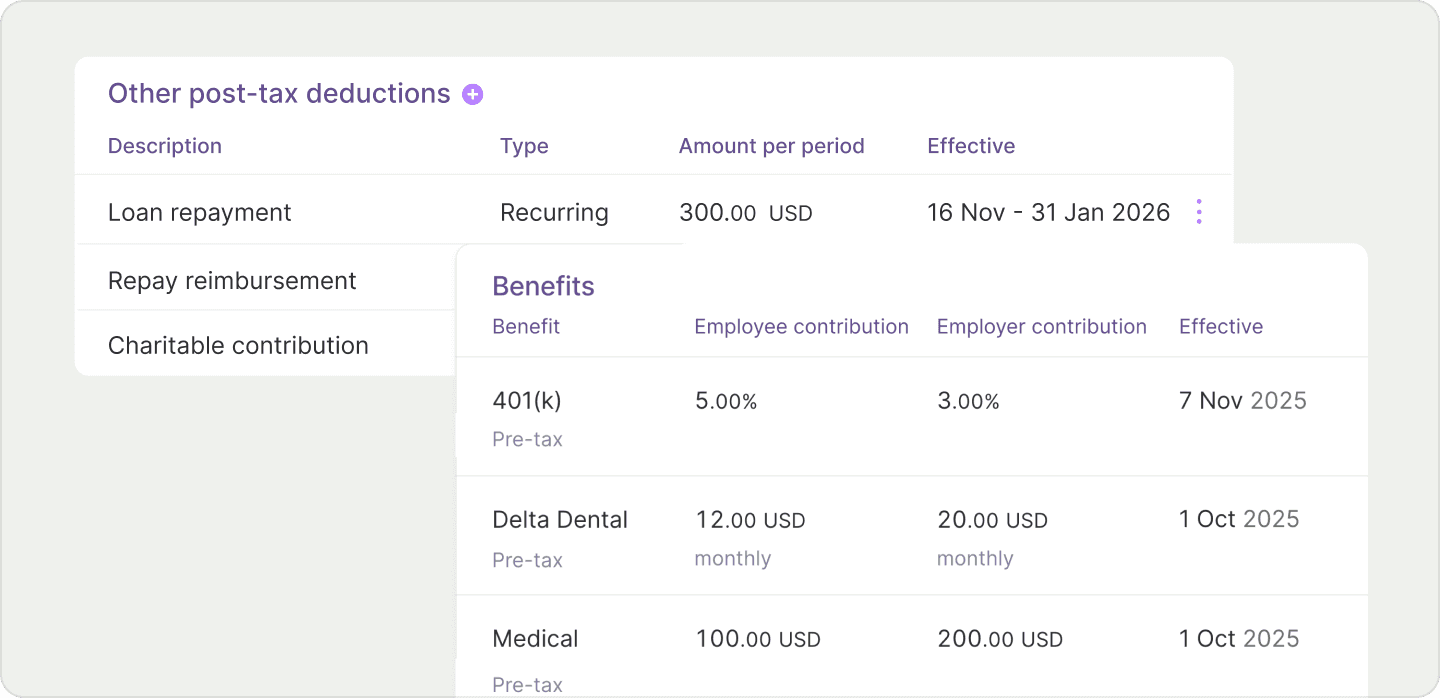Image resolution: width=1440 pixels, height=698 pixels.
Task: Click the Employer contribution column header
Action: point(1042,326)
